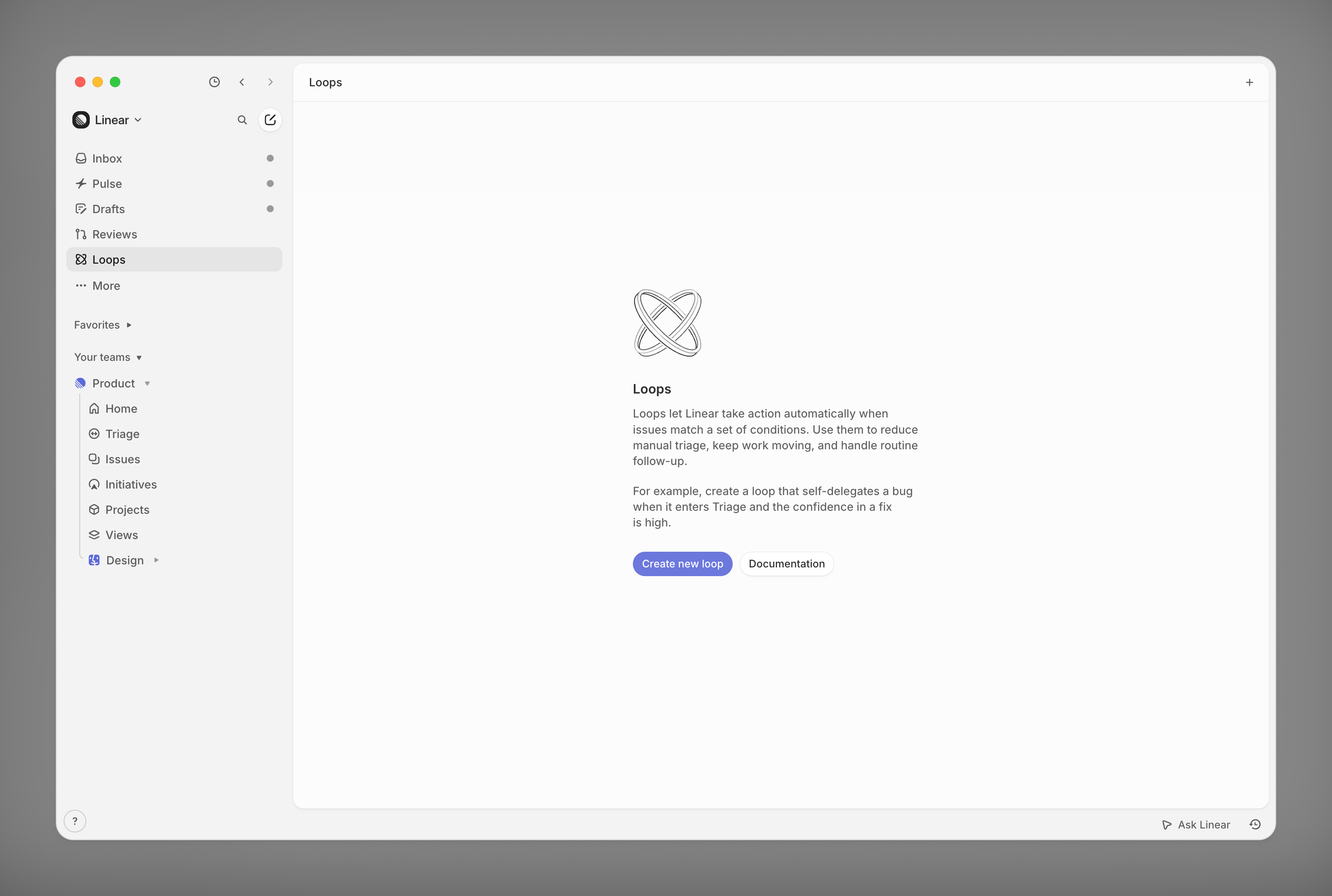Click the Product team icon

pos(81,384)
